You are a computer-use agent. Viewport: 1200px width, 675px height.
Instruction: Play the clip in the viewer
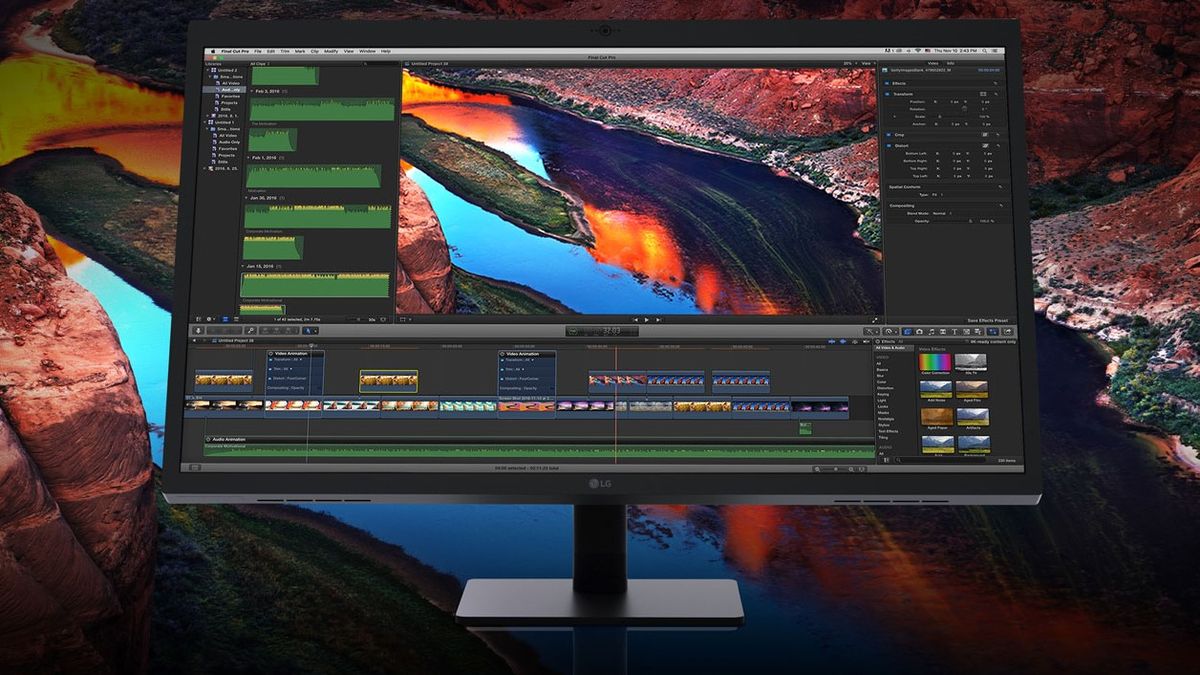pos(646,320)
